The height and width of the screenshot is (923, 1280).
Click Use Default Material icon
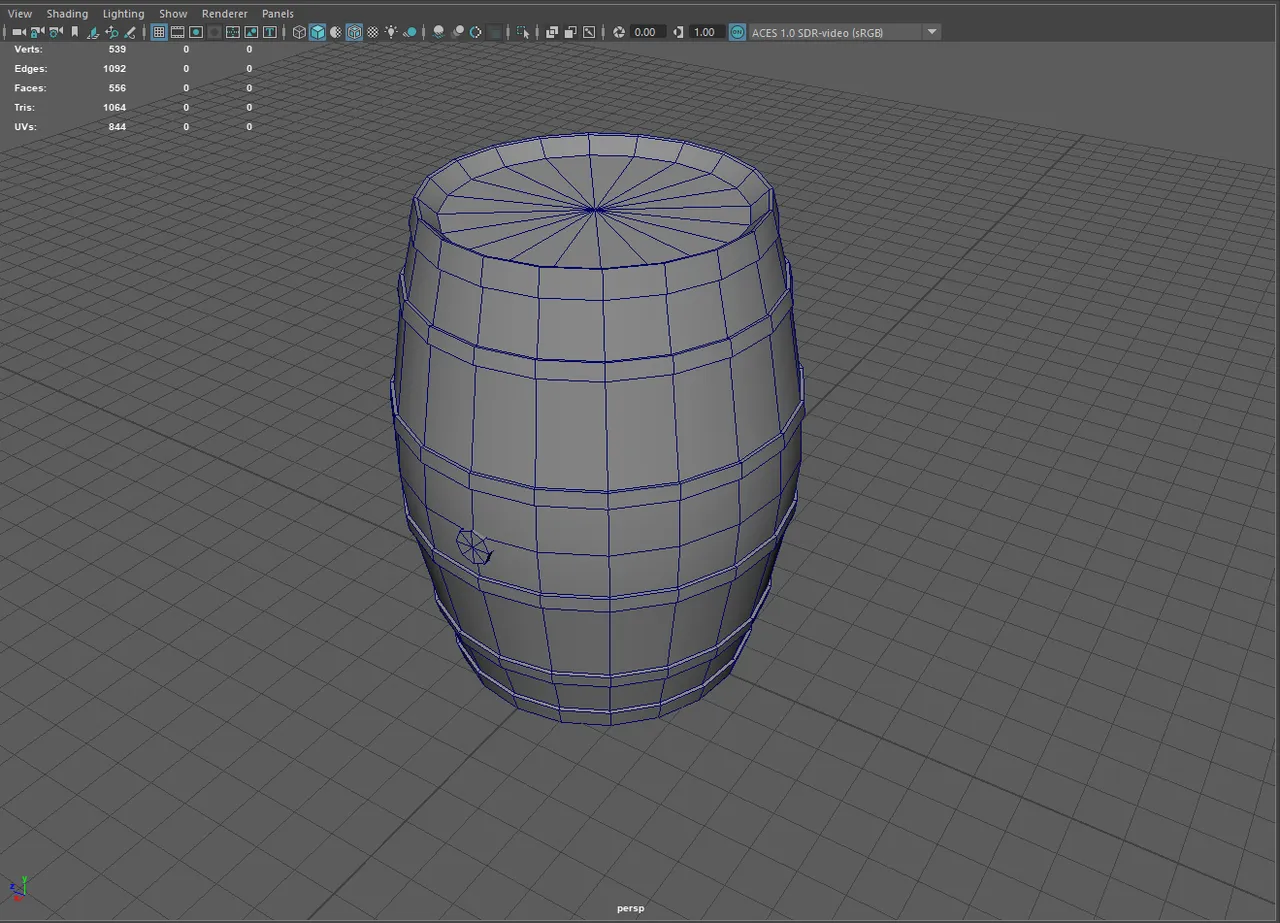coord(336,32)
